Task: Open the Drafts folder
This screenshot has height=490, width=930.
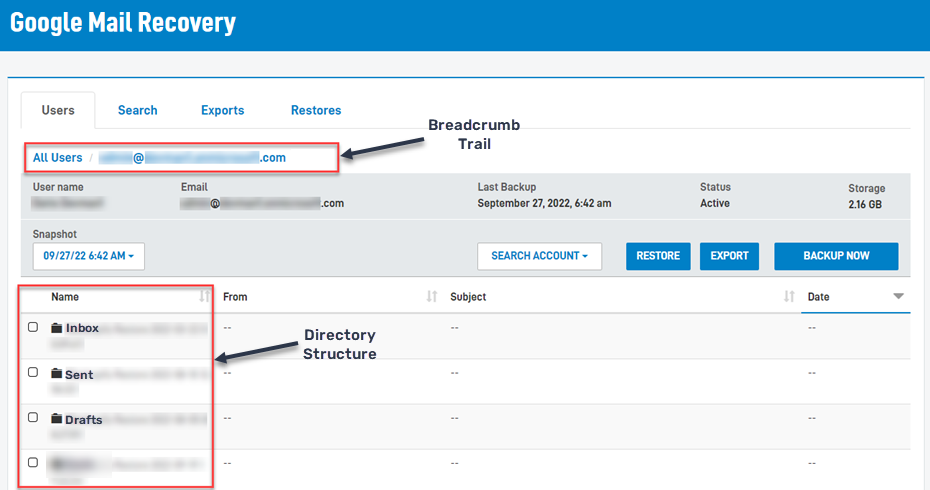Action: point(84,419)
